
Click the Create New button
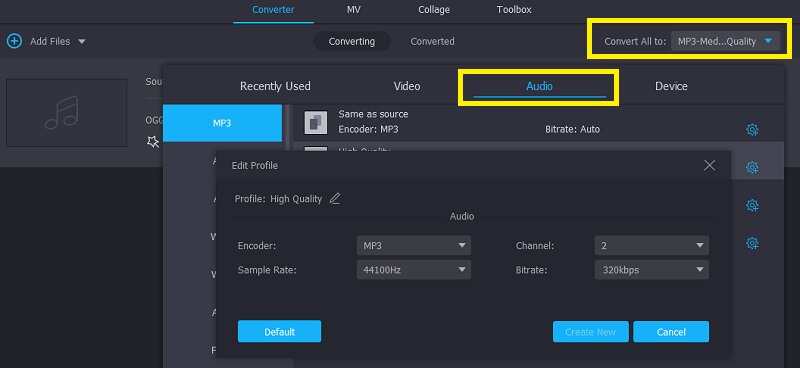590,332
